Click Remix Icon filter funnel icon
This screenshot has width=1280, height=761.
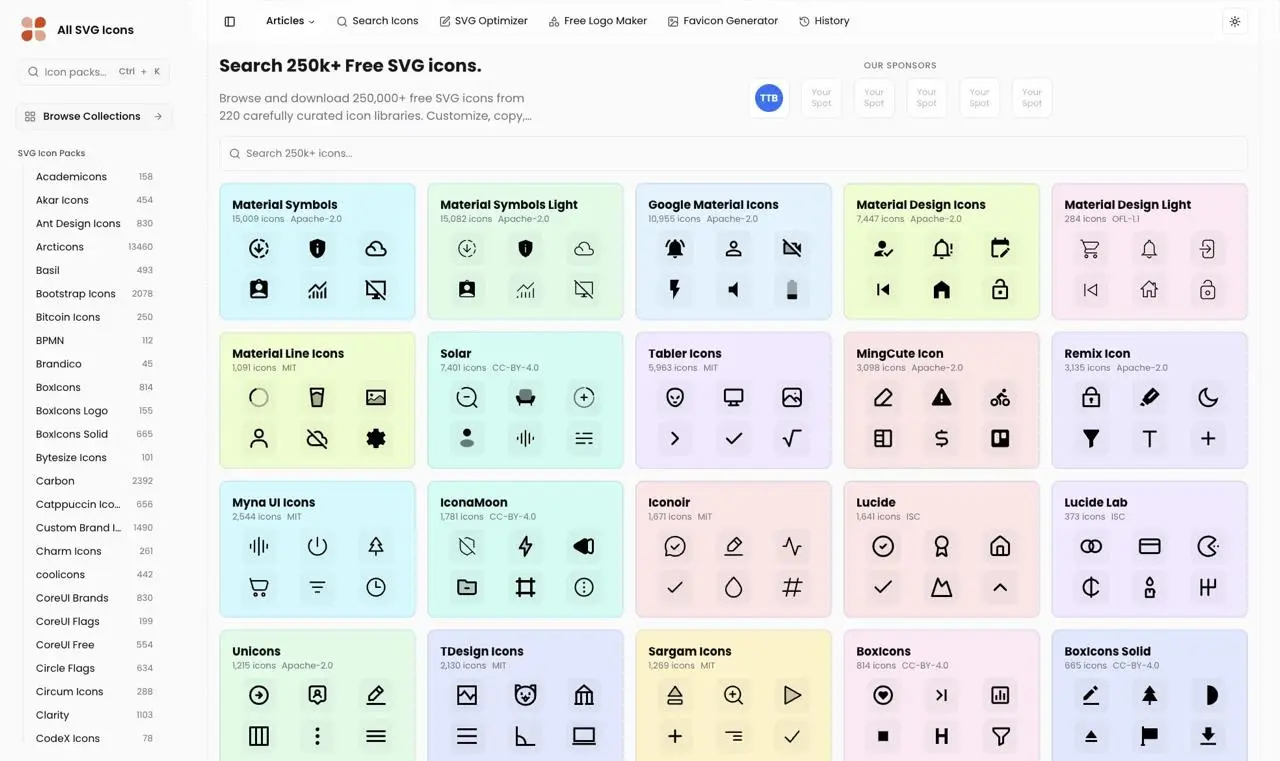tap(1091, 439)
